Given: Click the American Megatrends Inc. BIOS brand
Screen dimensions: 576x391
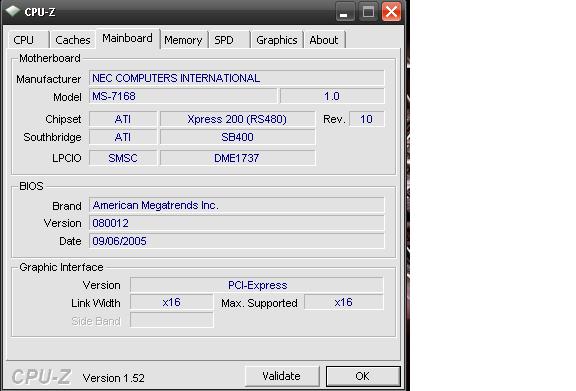Looking at the screenshot, I should (237, 205).
